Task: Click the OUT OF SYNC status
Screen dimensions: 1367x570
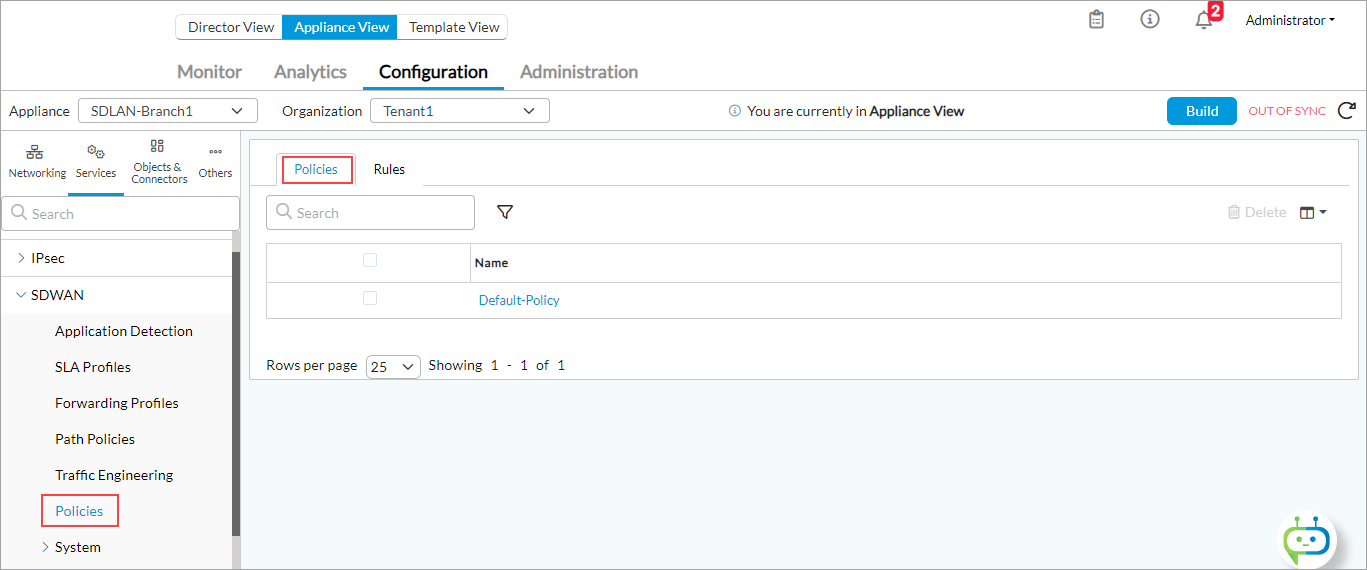Action: (x=1287, y=111)
